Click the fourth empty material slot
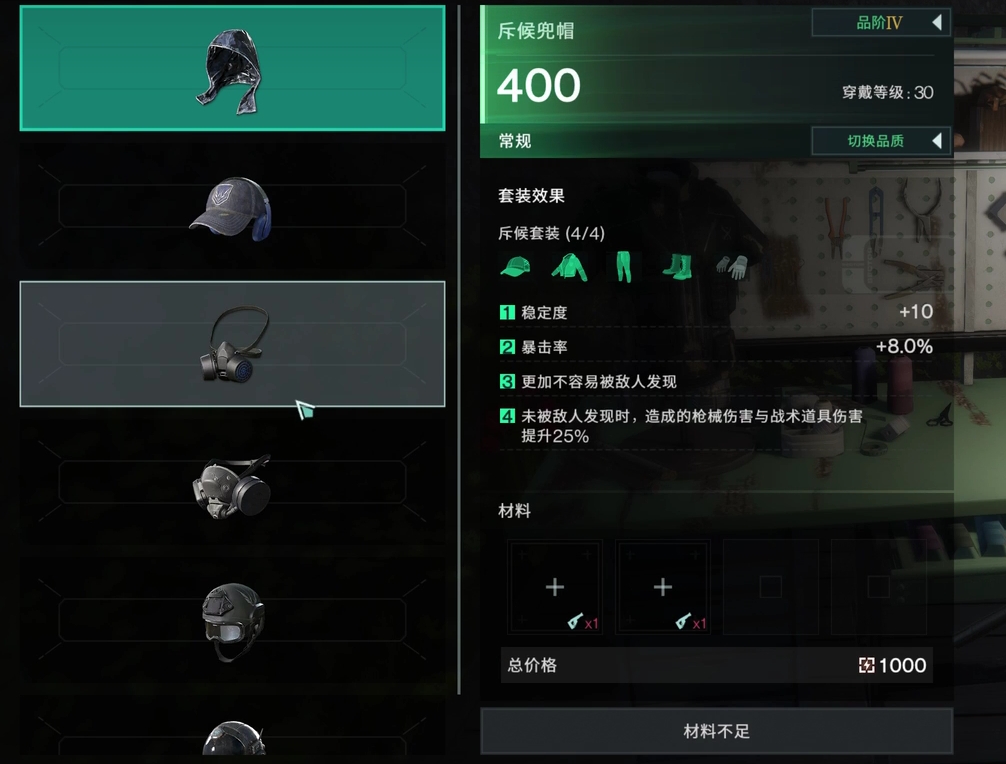Viewport: 1006px width, 764px height. click(878, 587)
